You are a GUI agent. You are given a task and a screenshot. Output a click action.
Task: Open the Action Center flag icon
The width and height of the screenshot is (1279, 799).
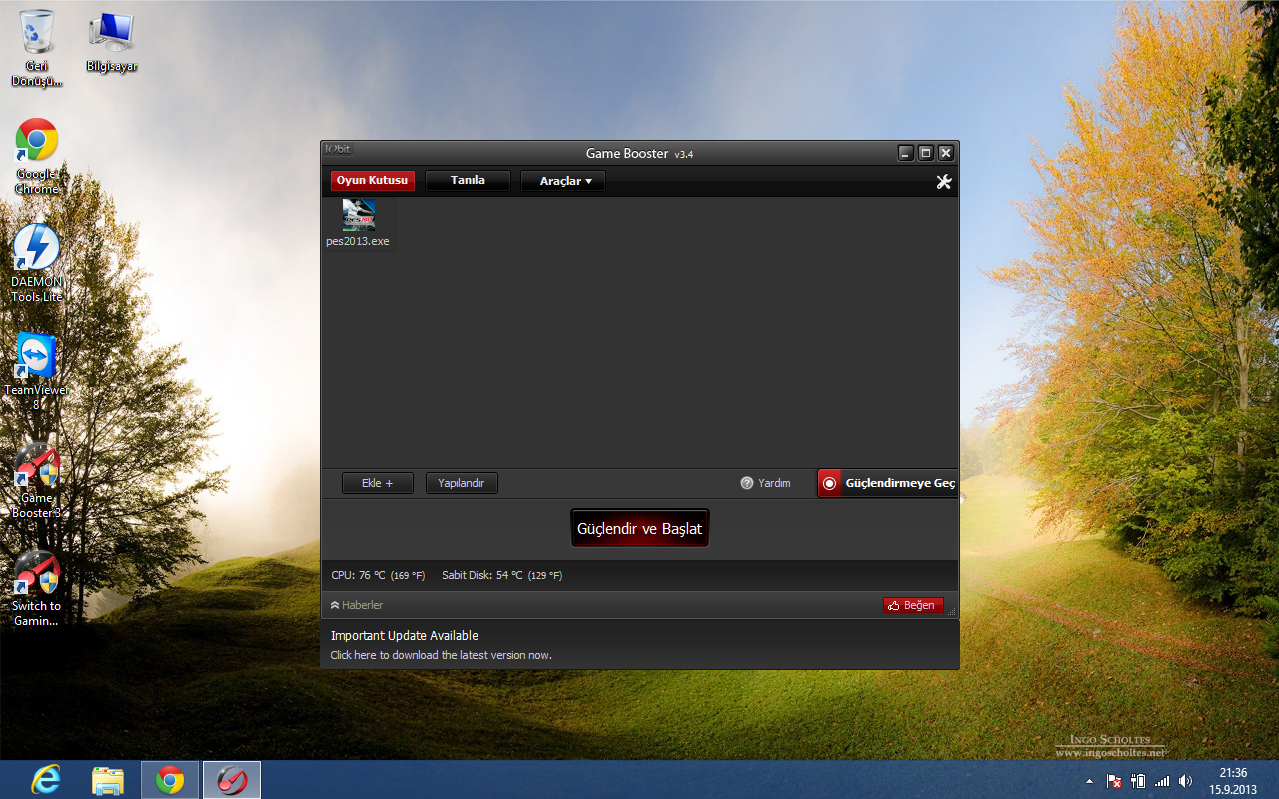coord(1114,781)
